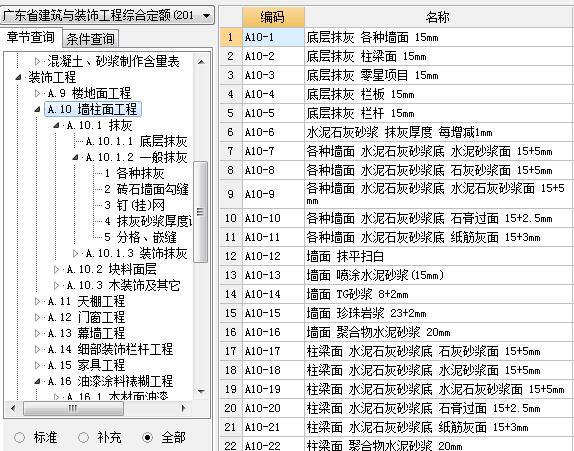Screen dimensions: 574x451
Task: Select code cell A10-1
Action: click(273, 37)
